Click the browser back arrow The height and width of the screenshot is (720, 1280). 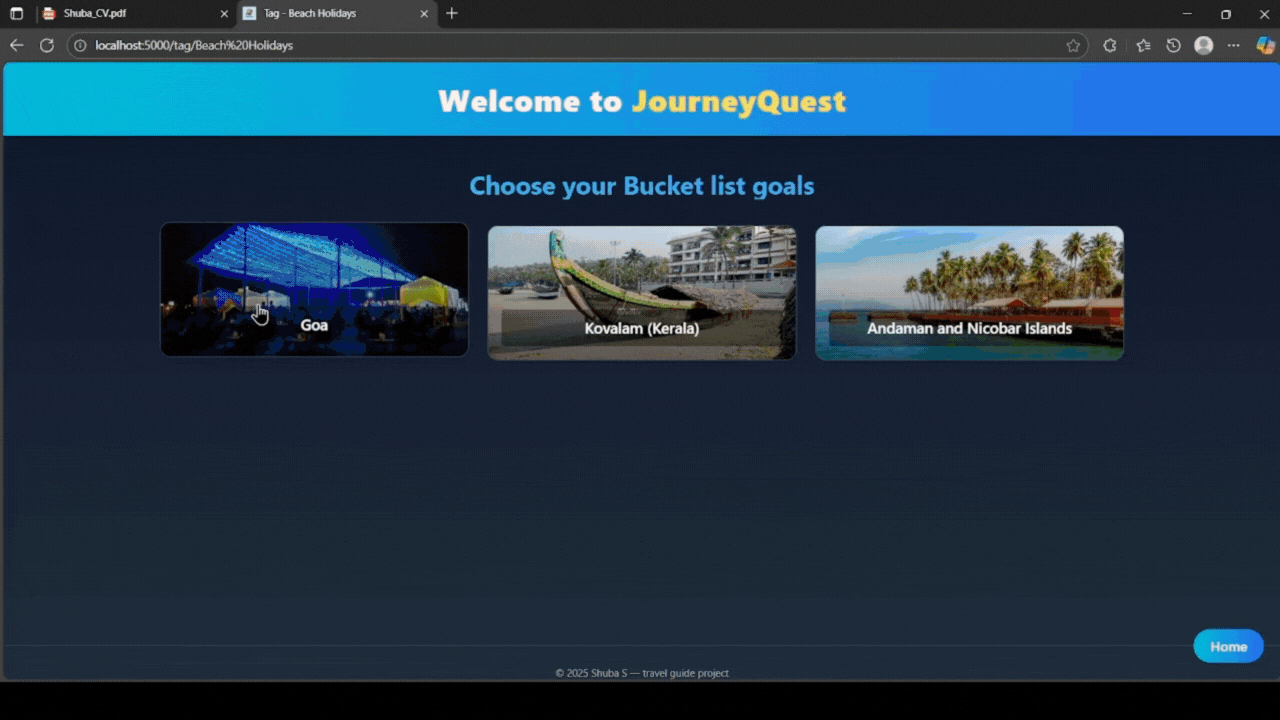click(x=16, y=45)
